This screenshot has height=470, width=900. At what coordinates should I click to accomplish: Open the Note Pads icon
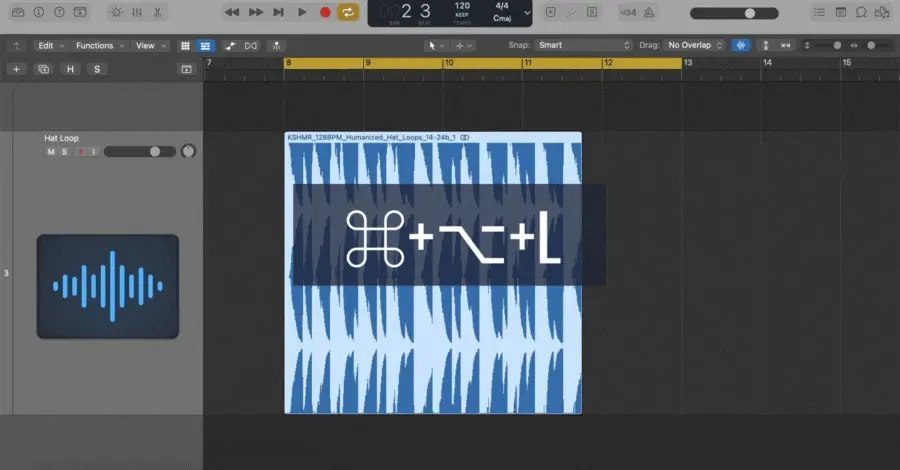click(840, 12)
